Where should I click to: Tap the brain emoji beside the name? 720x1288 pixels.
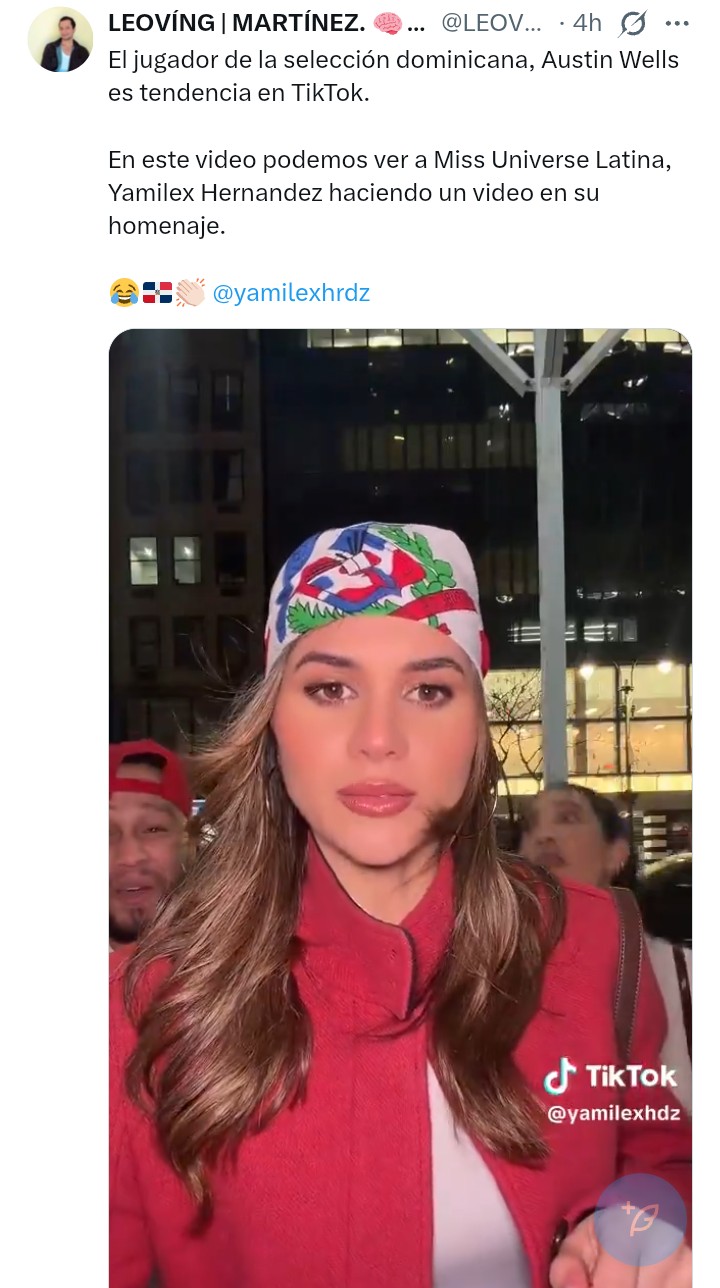387,22
